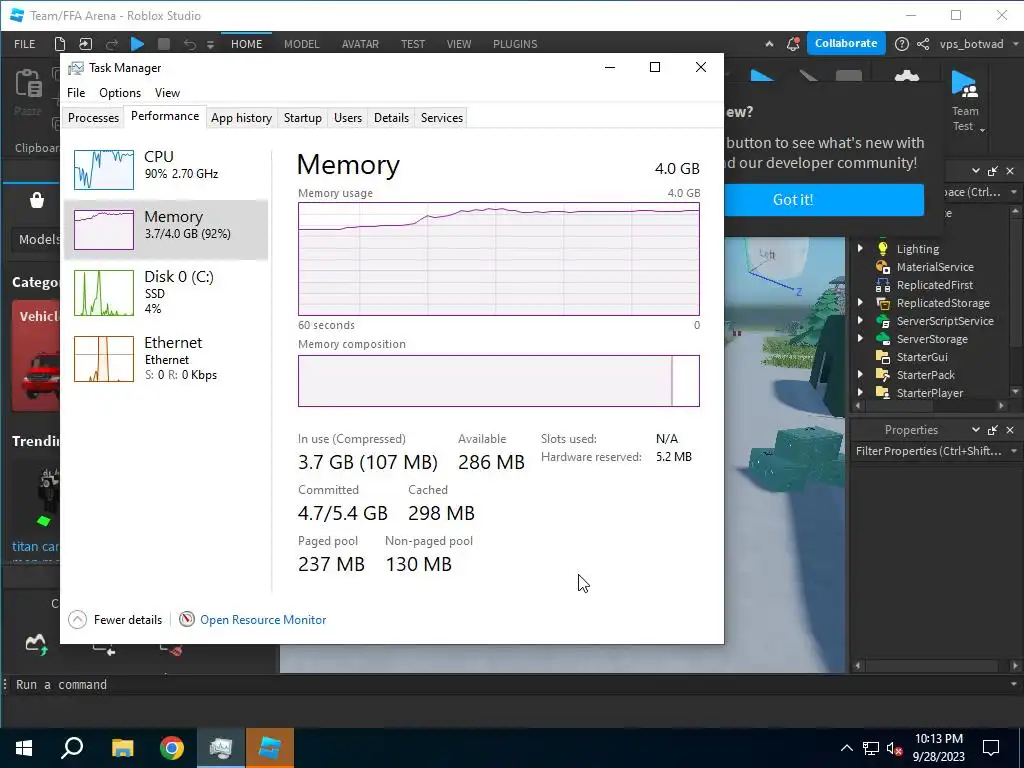1024x768 pixels.
Task: Switch to the Processes tab
Action: coord(93,118)
